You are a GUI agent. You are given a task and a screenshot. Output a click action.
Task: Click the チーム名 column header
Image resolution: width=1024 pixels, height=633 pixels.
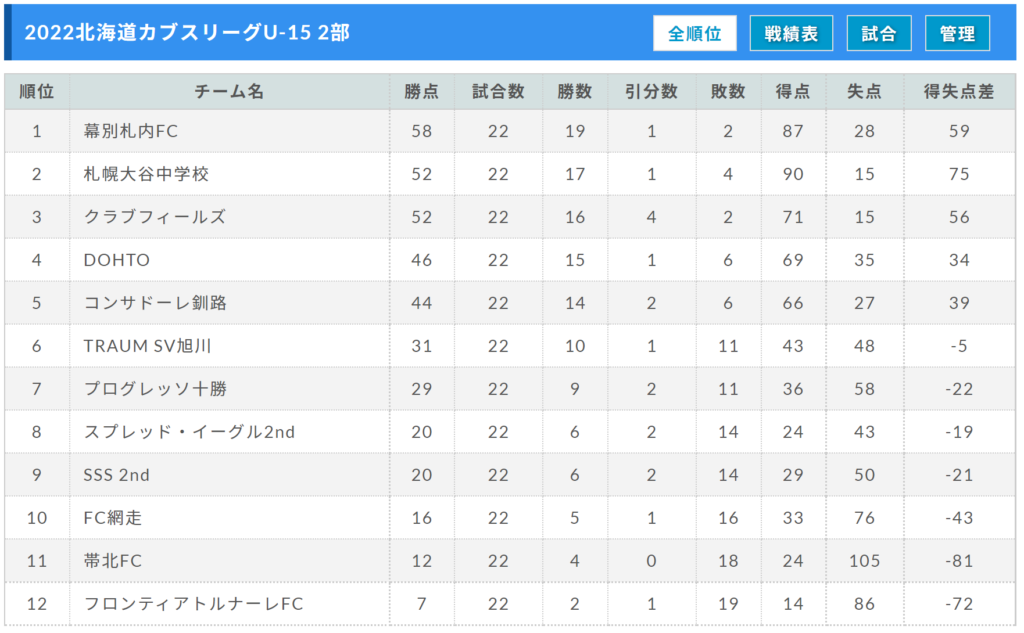pos(229,91)
